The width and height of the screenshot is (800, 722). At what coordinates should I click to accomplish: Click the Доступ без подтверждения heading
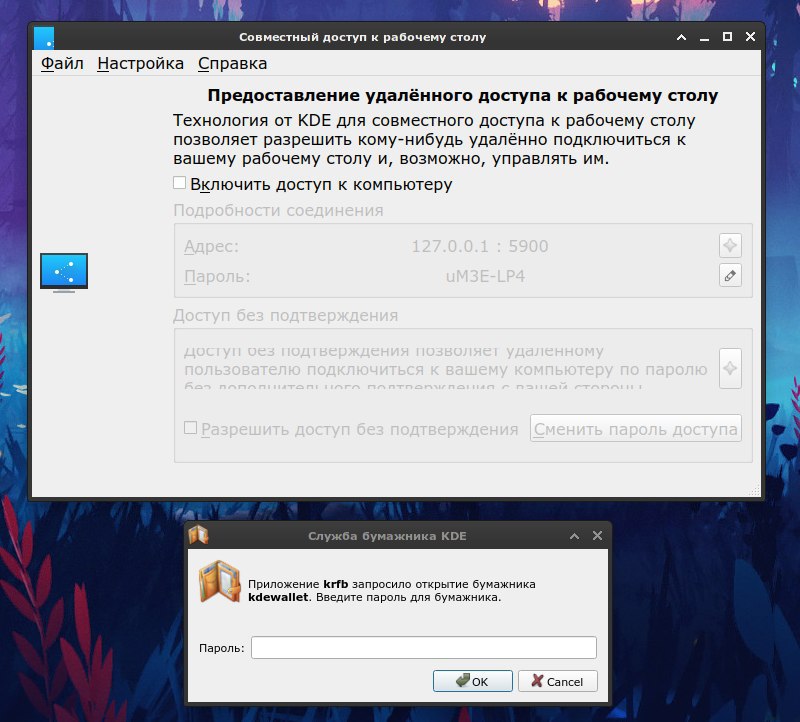tap(285, 315)
